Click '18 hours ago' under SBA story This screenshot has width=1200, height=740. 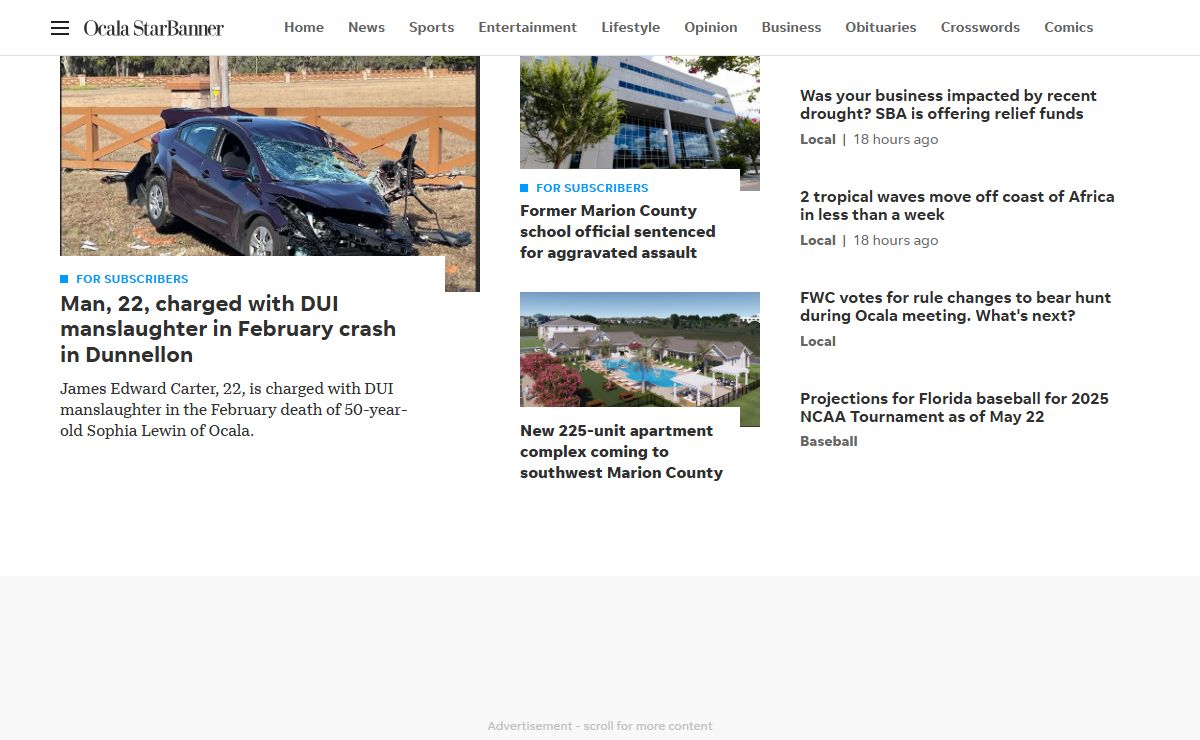[x=896, y=139]
